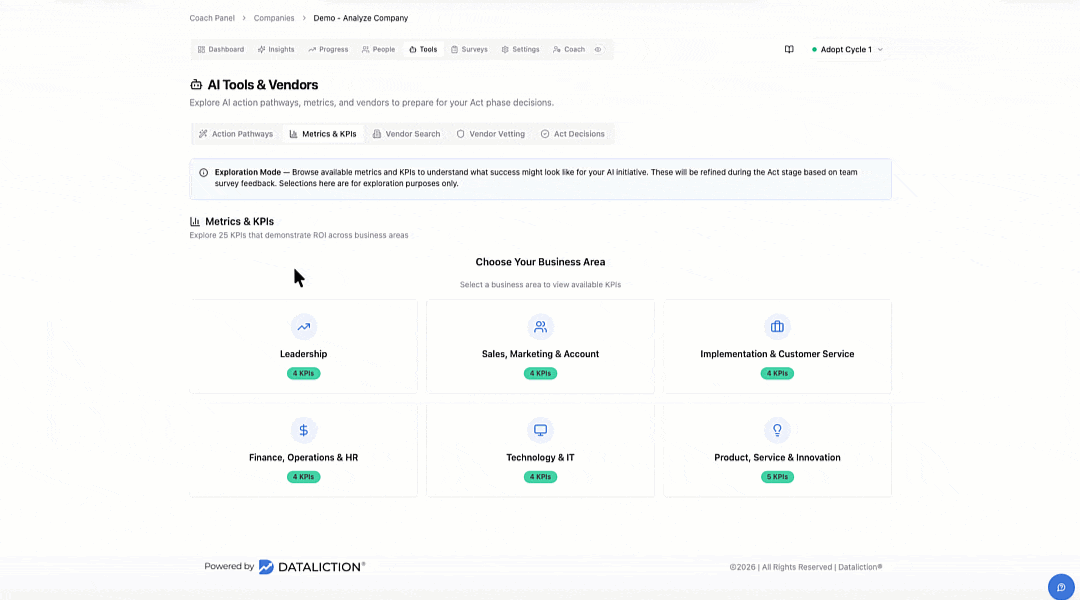Go to Act Decisions sub-tab

[573, 134]
